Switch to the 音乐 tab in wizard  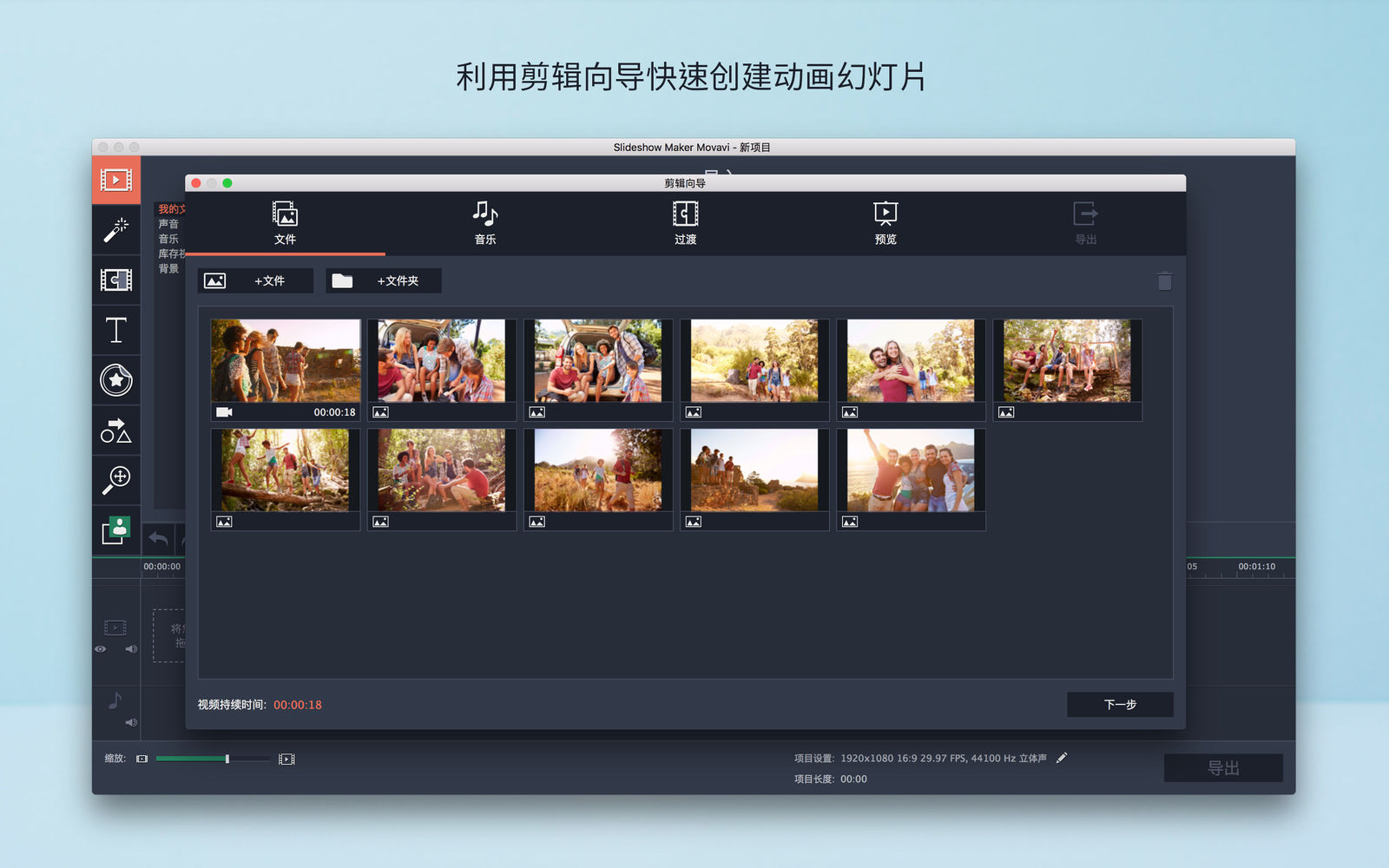click(x=485, y=223)
